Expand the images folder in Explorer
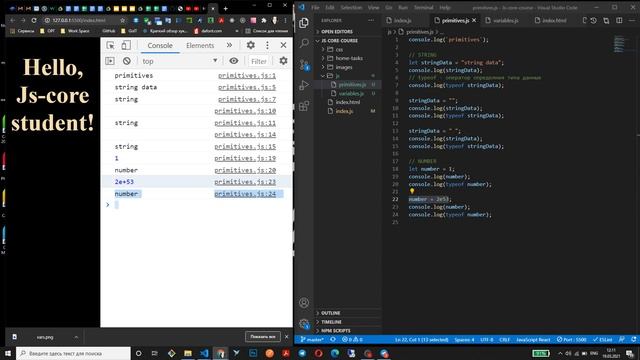640x360 pixels. coord(344,67)
